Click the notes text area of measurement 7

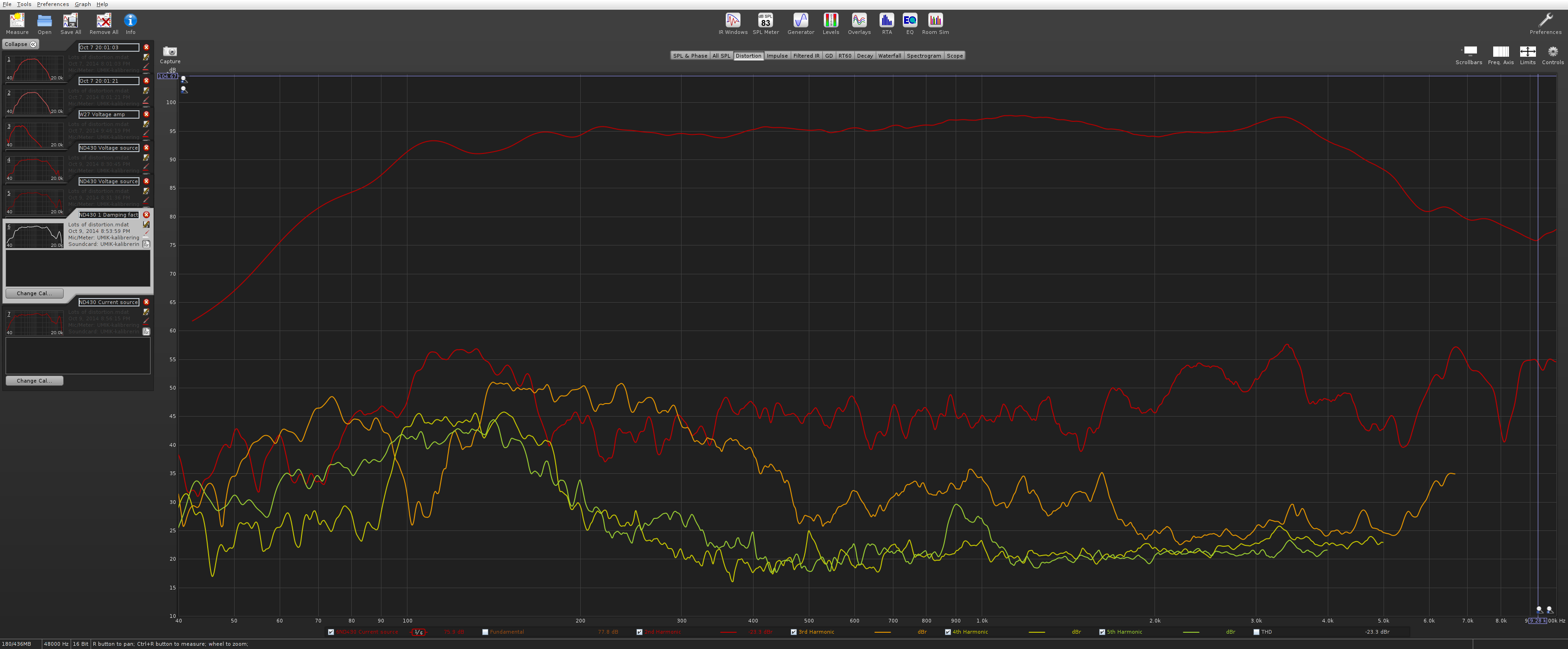78,356
